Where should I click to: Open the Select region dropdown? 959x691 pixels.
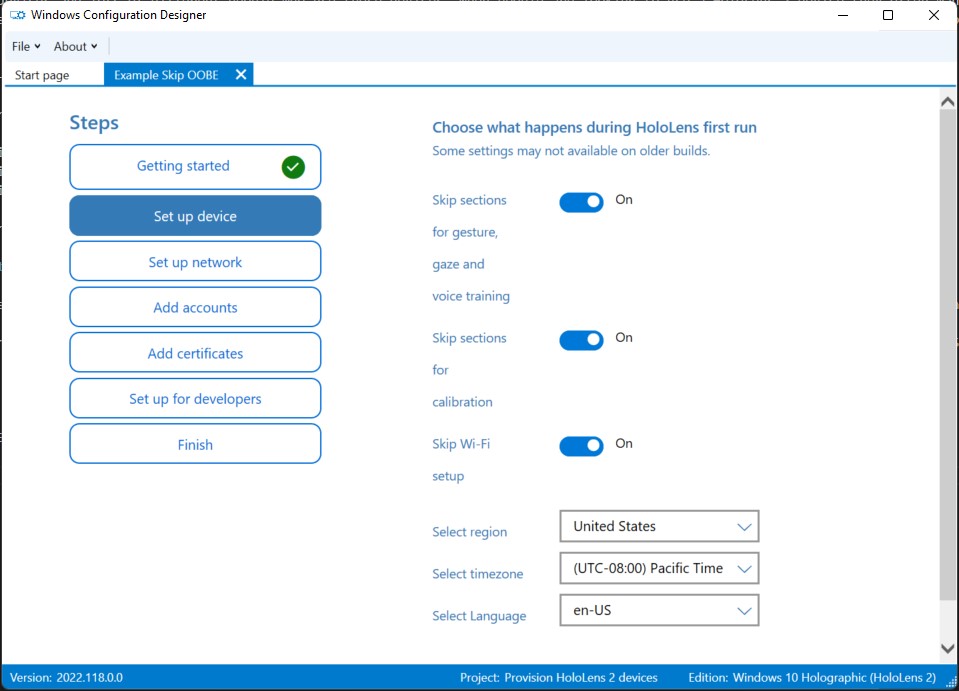tap(659, 526)
